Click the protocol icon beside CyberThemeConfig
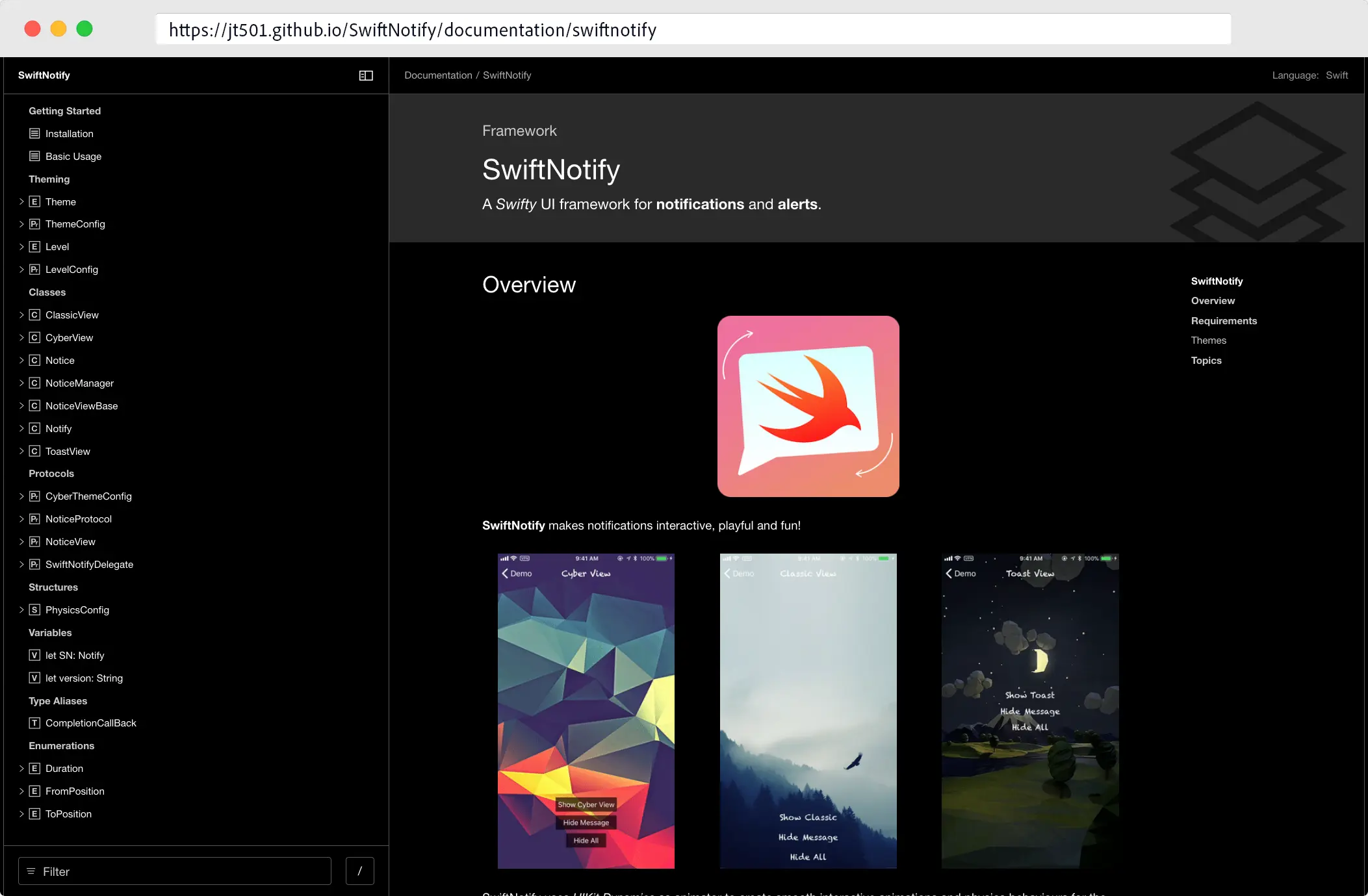 (x=34, y=496)
